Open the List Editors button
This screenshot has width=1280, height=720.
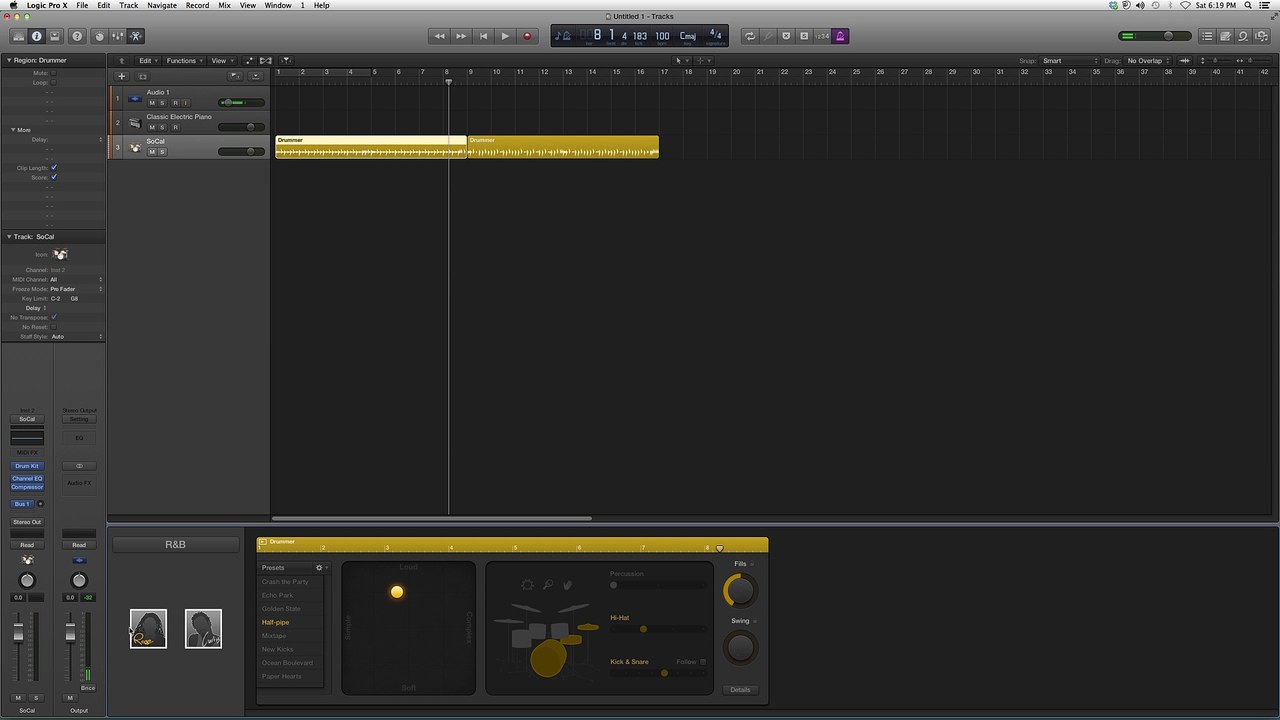click(x=1207, y=36)
